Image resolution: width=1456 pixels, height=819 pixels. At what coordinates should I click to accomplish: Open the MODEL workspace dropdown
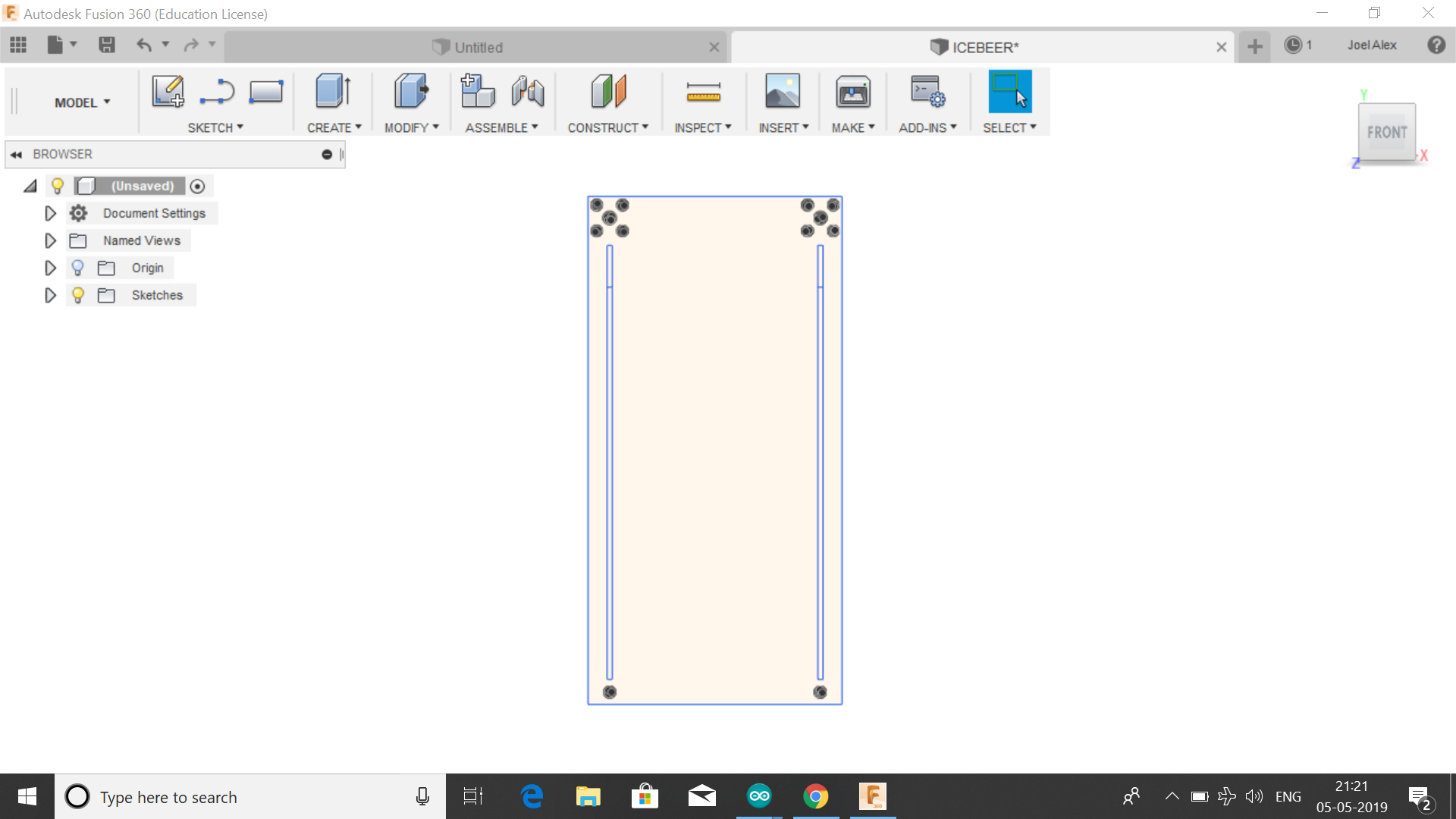click(82, 102)
